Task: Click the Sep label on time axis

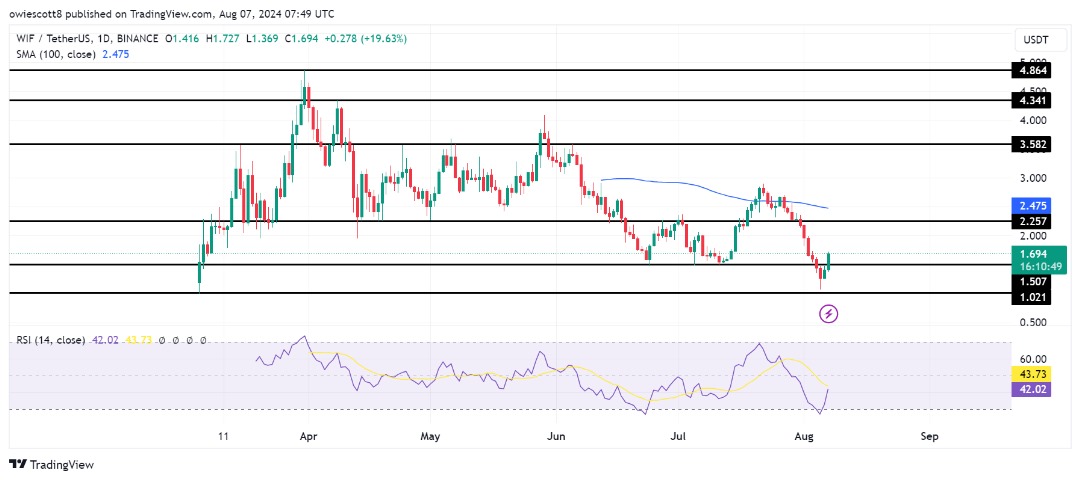Action: click(x=930, y=436)
